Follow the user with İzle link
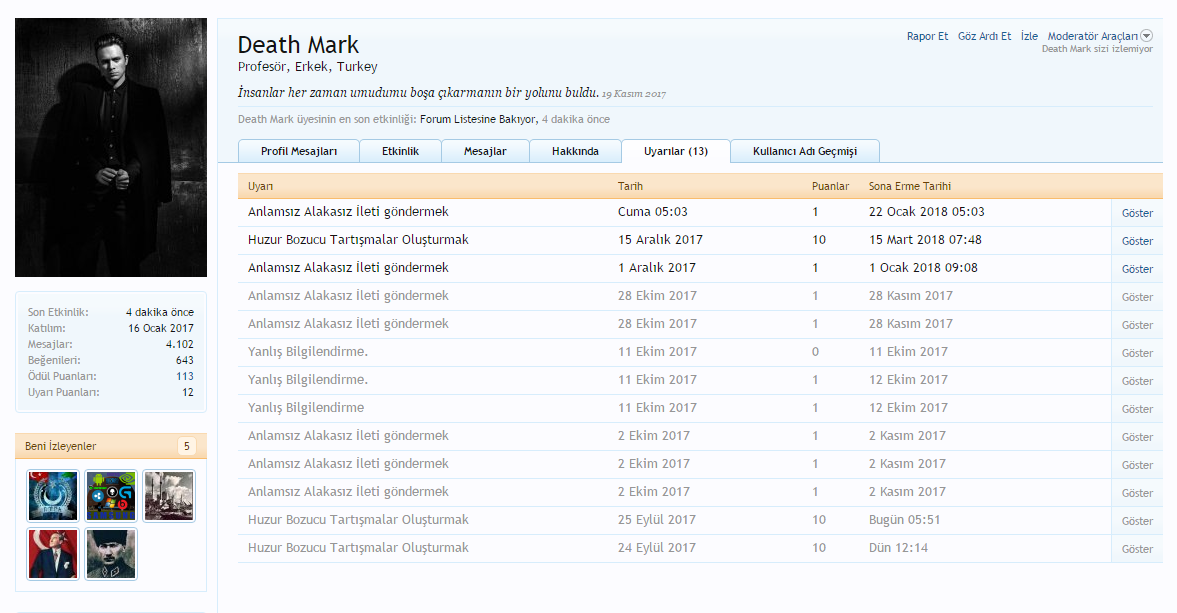The width and height of the screenshot is (1177, 613). point(1029,36)
